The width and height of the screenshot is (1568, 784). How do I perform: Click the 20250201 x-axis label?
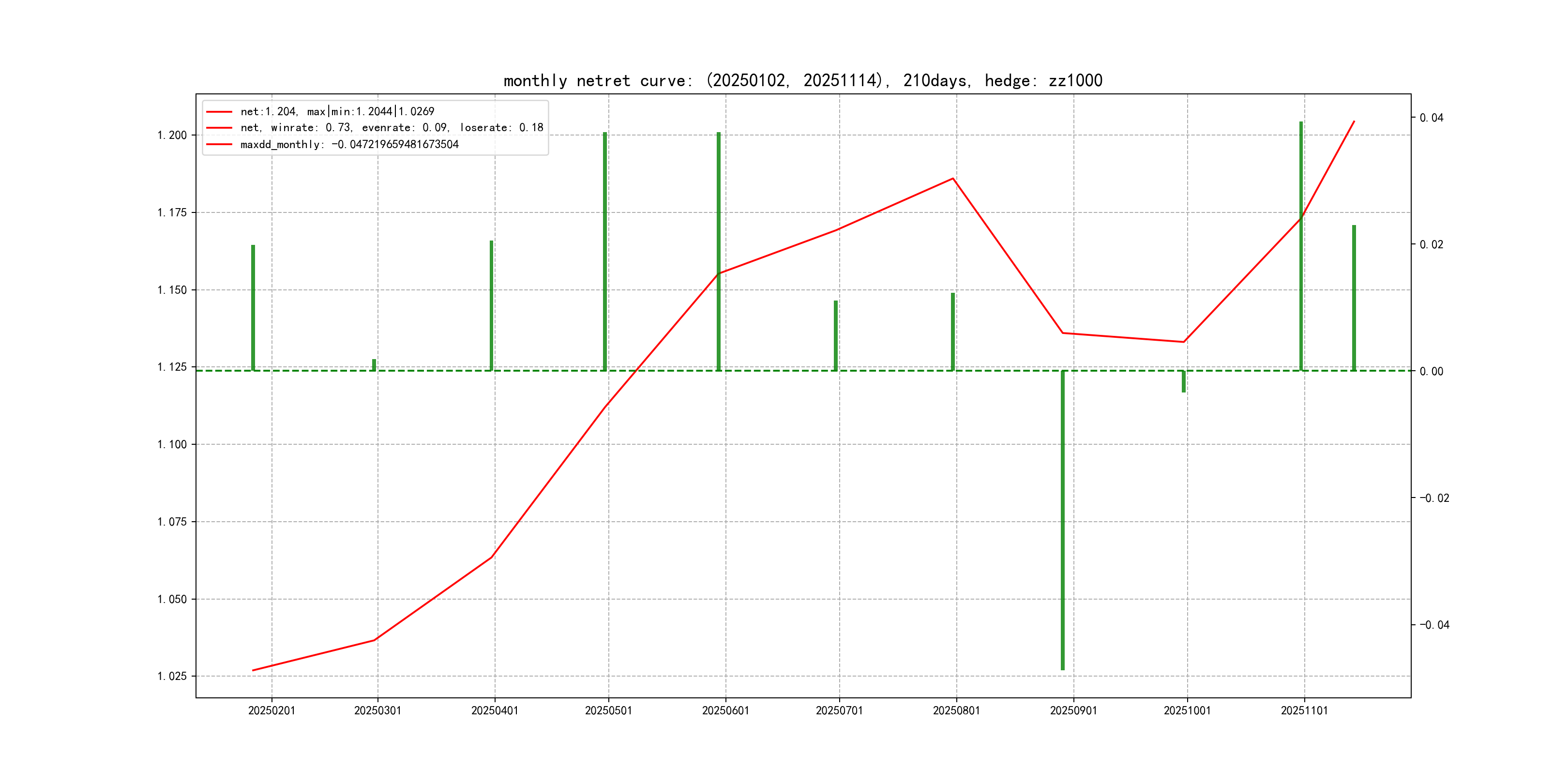[271, 710]
